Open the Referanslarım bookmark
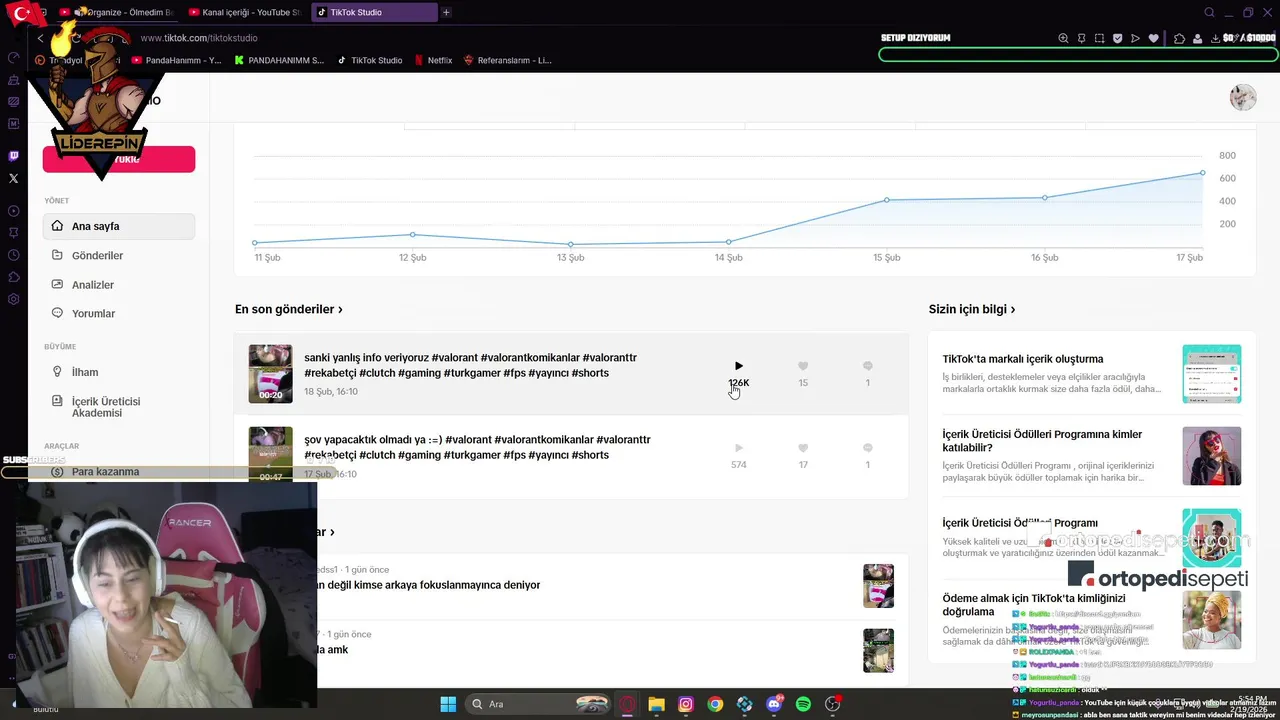 pyautogui.click(x=507, y=60)
